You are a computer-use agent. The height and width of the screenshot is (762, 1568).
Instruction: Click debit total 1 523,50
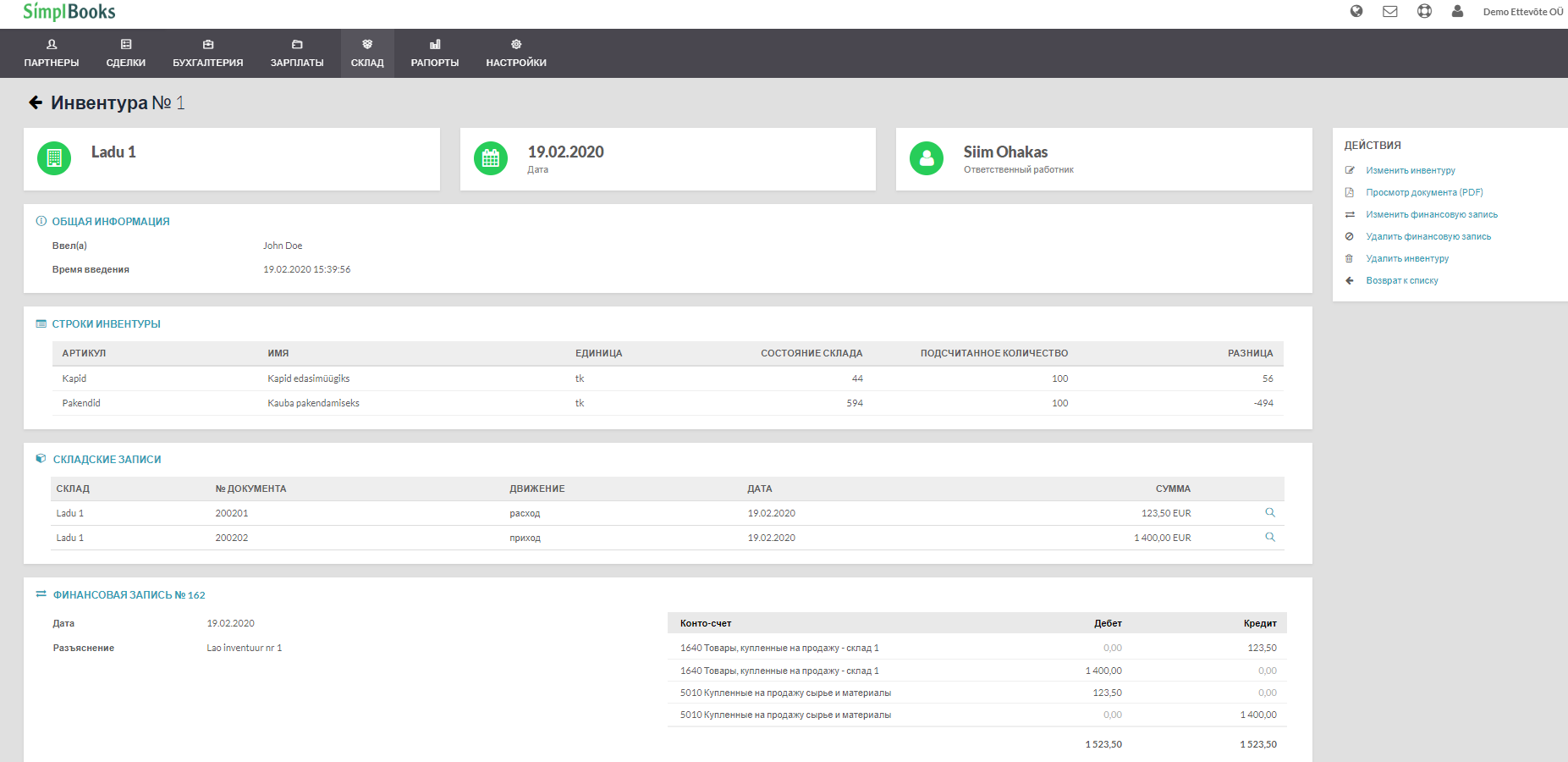coord(1103,744)
